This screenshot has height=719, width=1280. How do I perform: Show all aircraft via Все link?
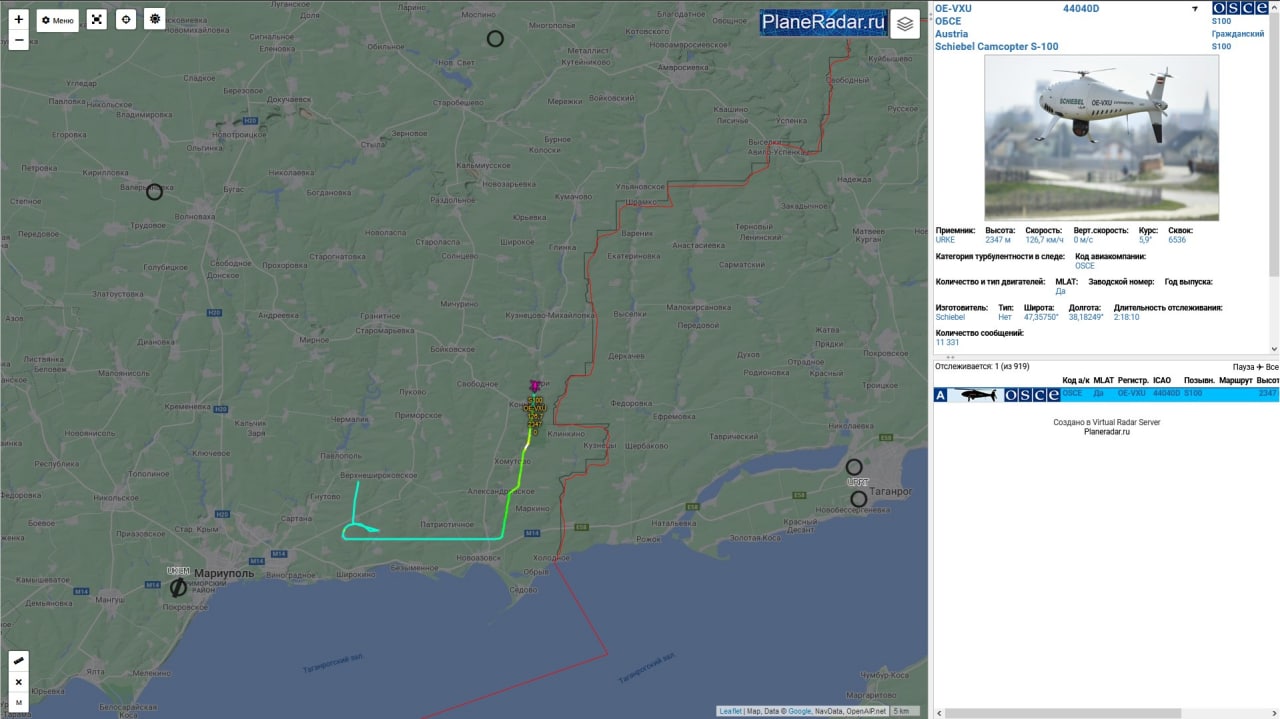point(1271,367)
